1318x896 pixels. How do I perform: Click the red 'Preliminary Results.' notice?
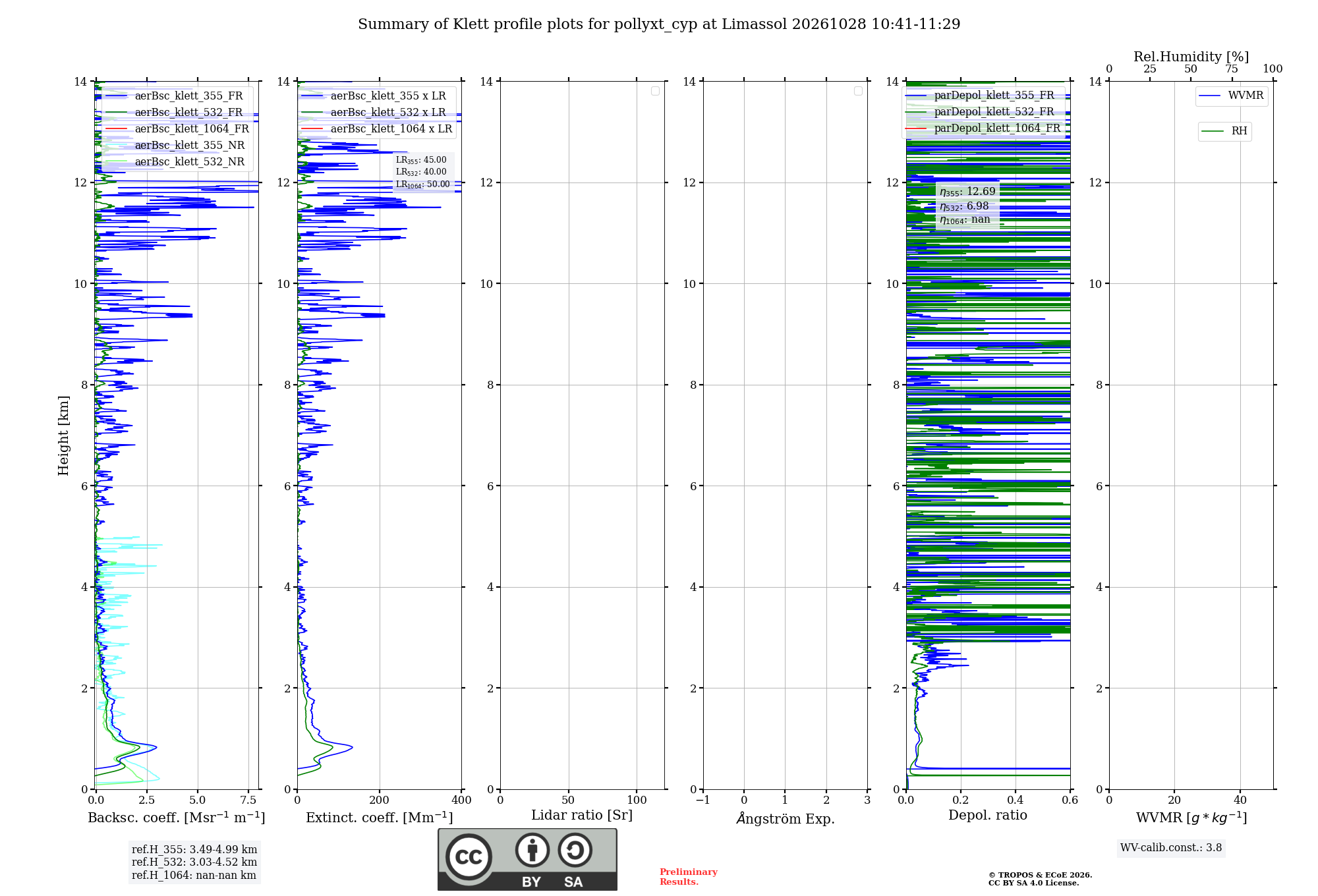pos(689,877)
